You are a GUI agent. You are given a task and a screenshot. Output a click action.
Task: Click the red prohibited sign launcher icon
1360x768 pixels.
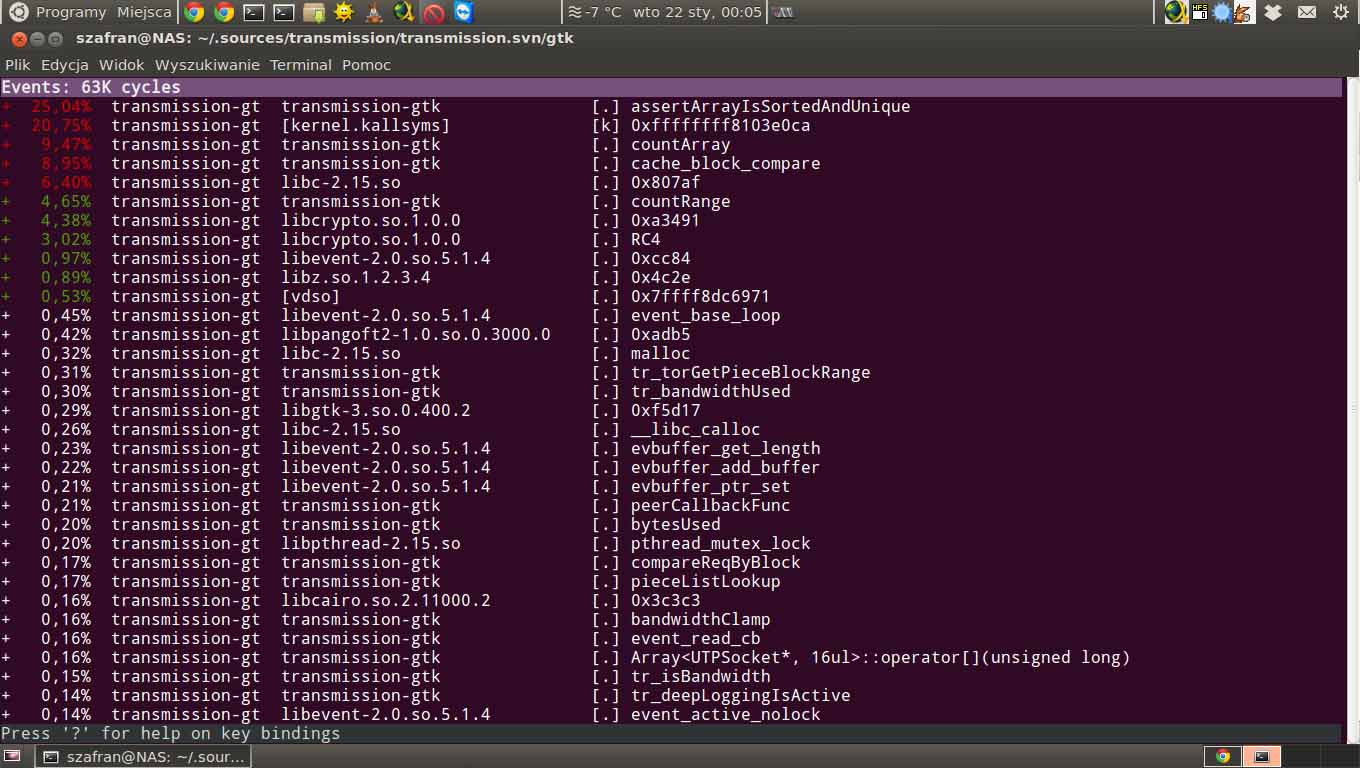click(433, 13)
